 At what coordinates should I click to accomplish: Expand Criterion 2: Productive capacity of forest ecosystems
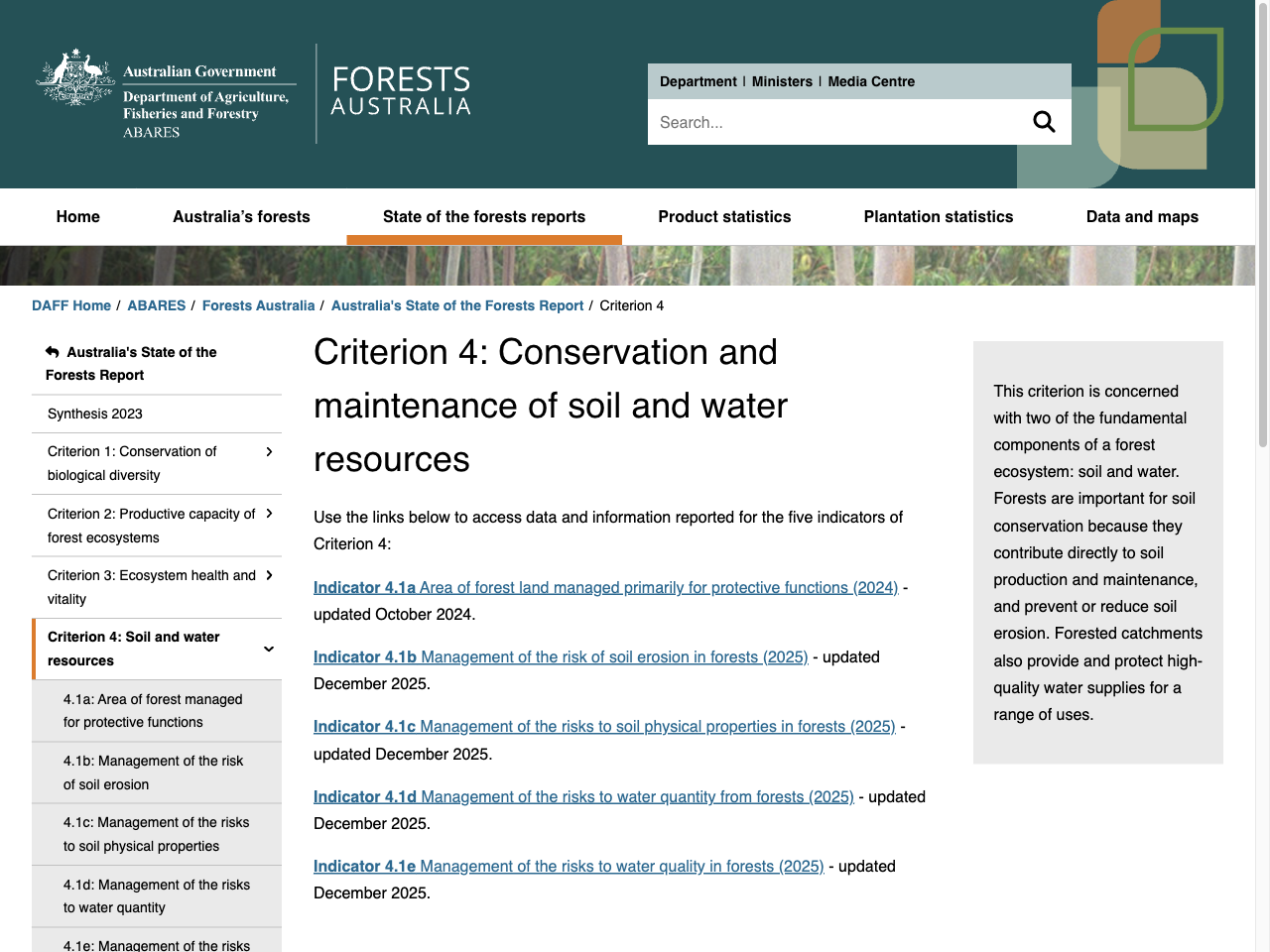tap(269, 513)
